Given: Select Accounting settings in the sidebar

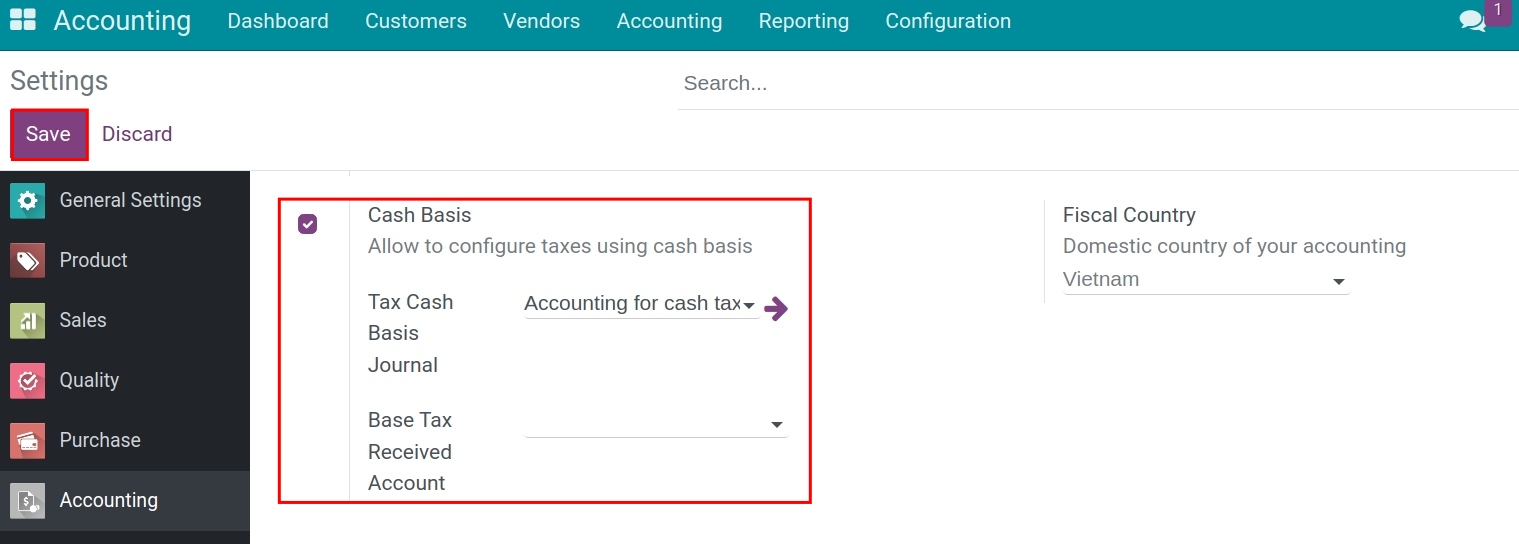Looking at the screenshot, I should coord(125,500).
